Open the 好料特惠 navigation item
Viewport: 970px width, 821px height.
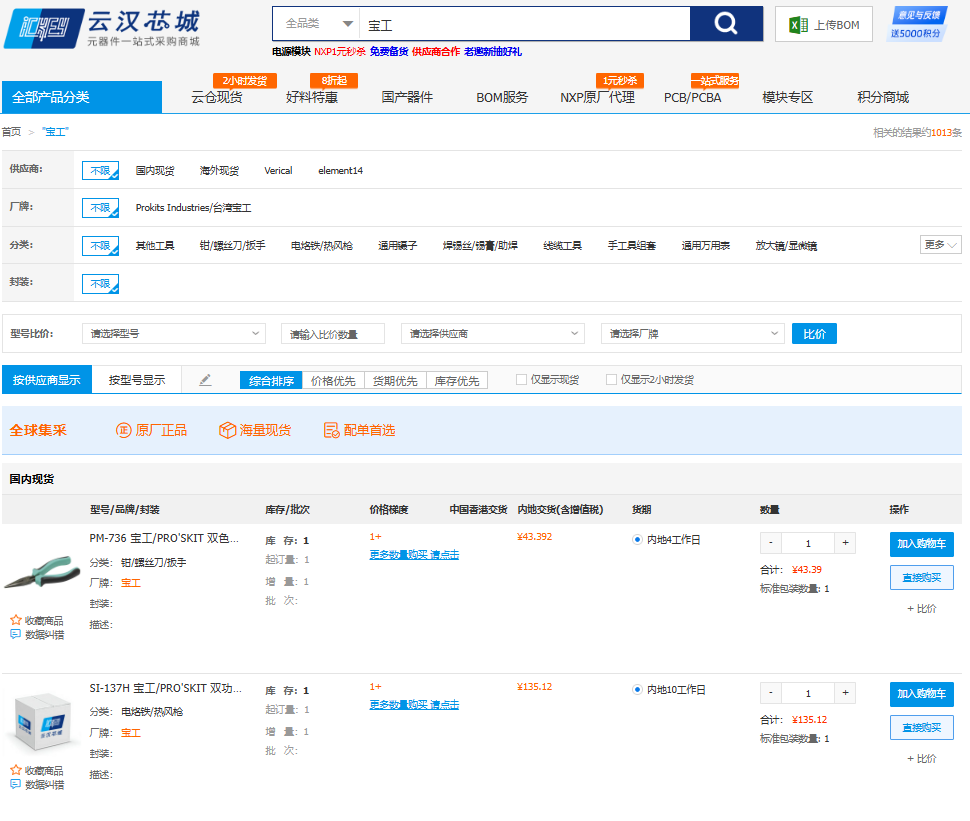[x=312, y=97]
